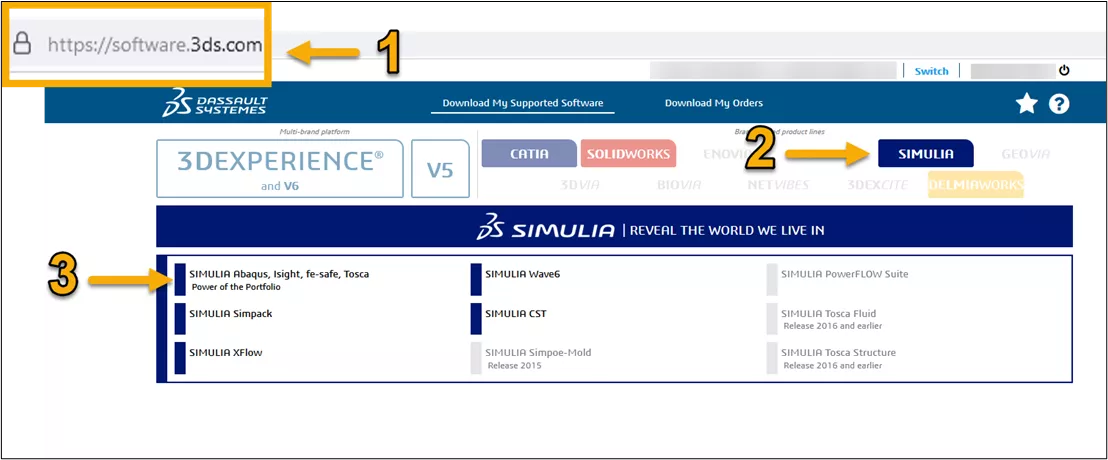Select the 3DEXPERIENCE and V6 platform button
Screen dimensions: 1108x460
point(280,168)
